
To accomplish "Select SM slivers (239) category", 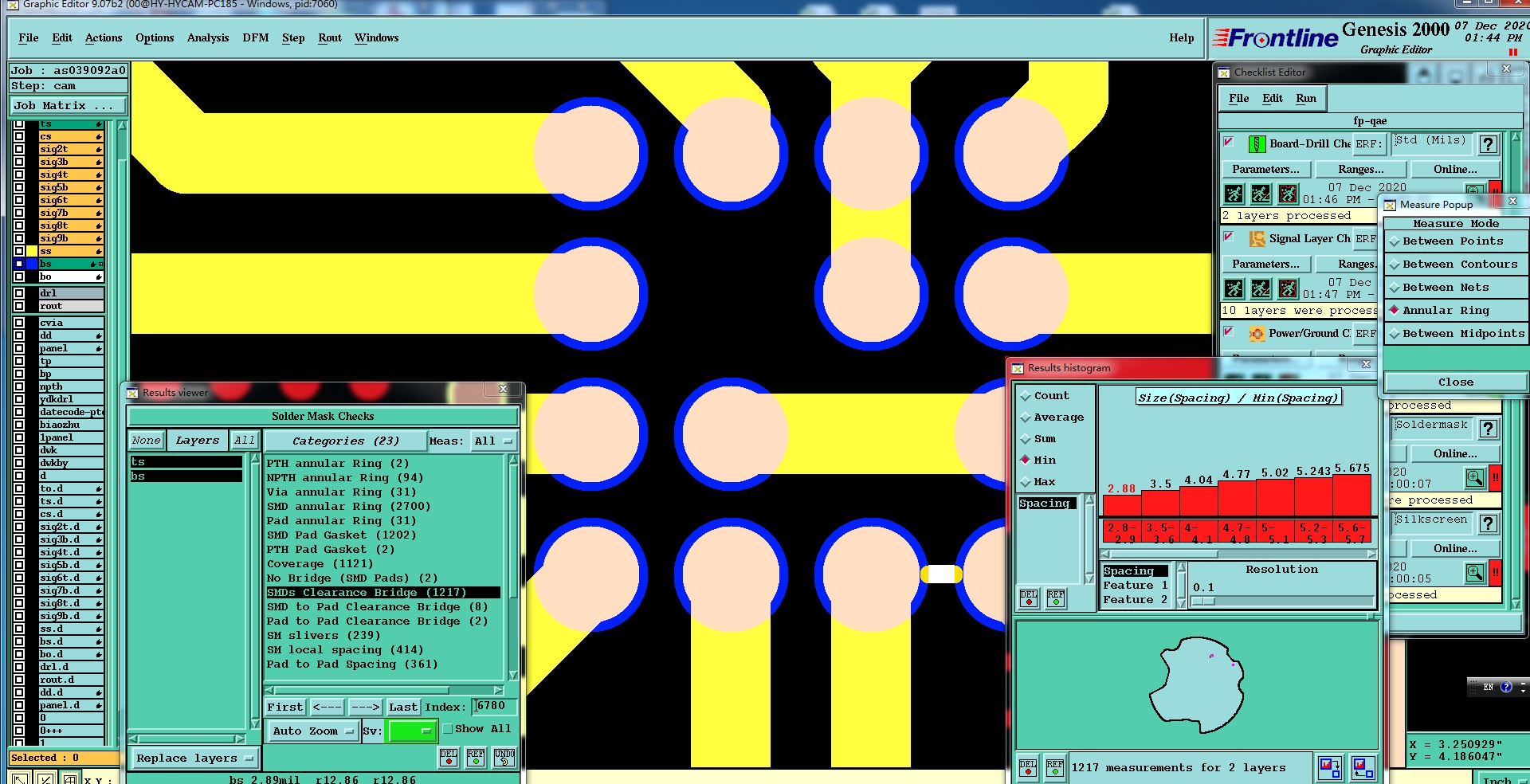I will [324, 636].
